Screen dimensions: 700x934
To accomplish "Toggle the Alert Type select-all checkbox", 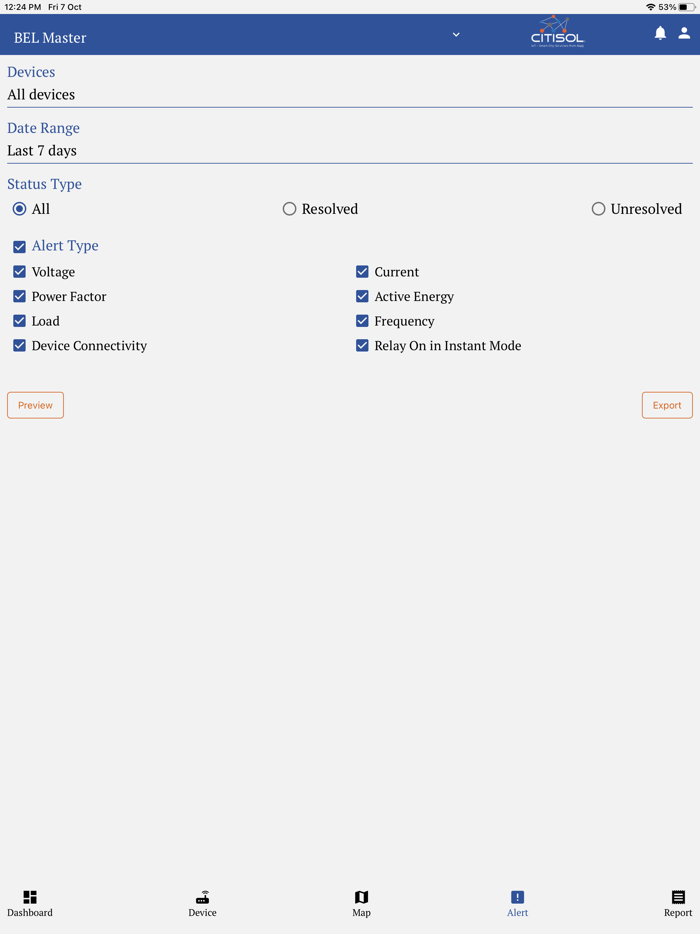I will [19, 246].
